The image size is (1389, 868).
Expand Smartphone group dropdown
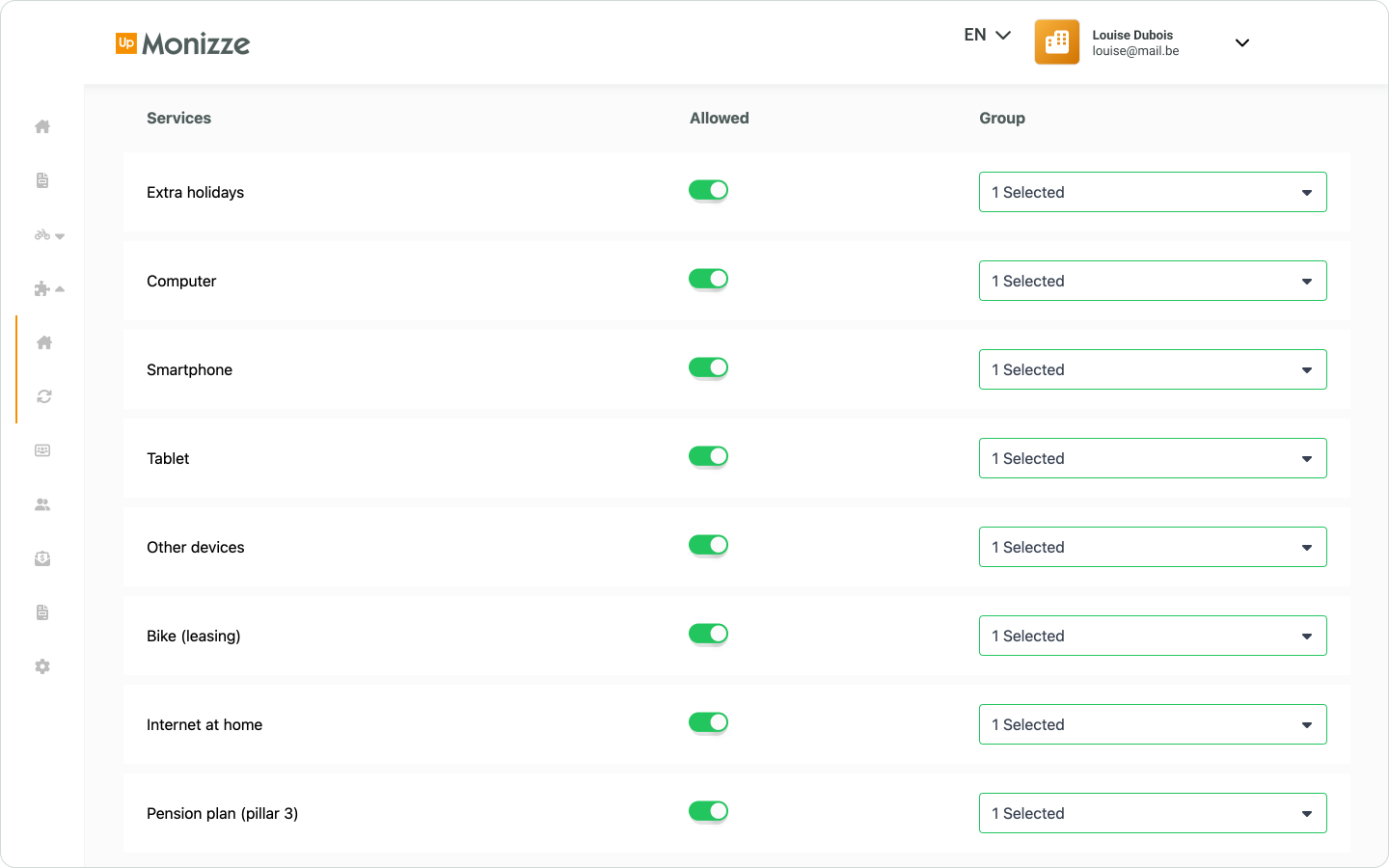1153,369
